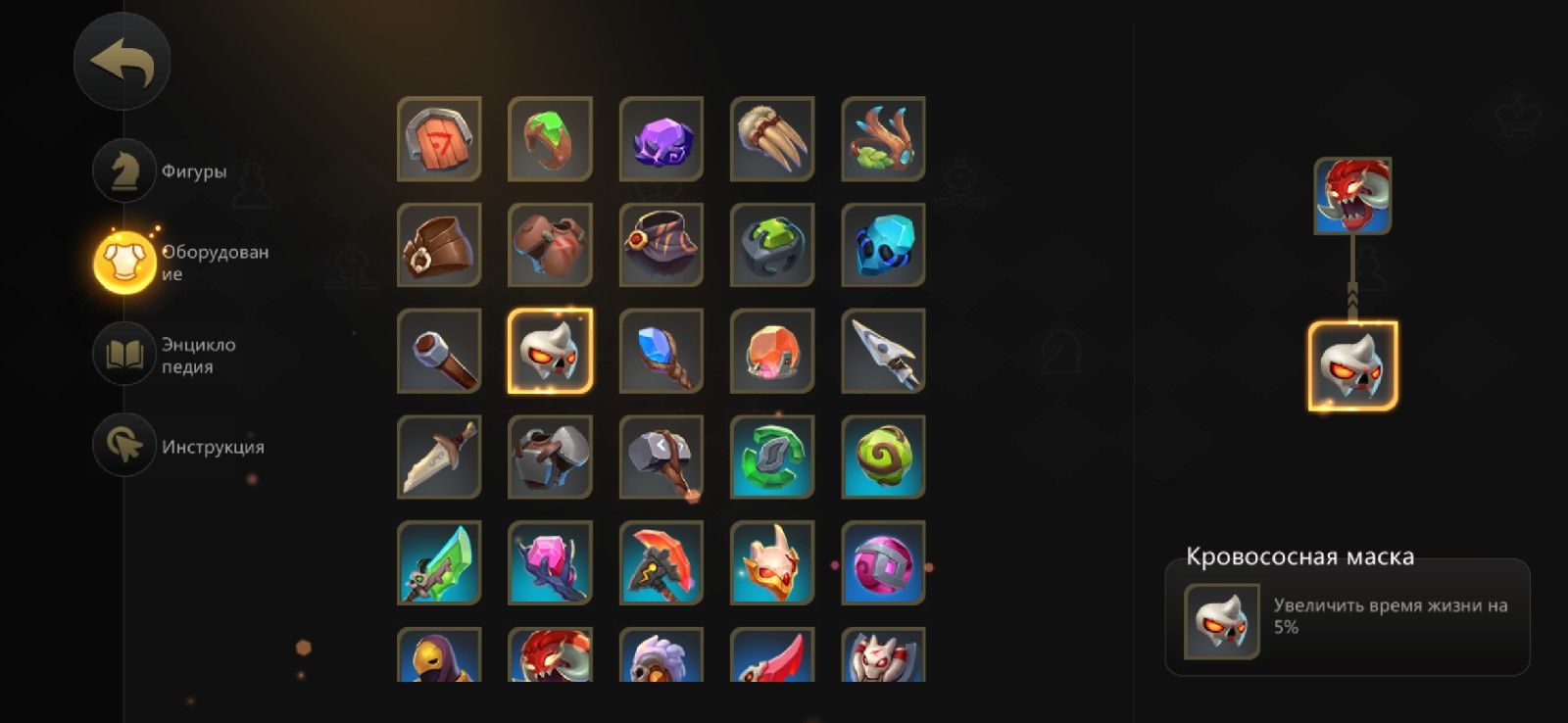The width and height of the screenshot is (1568, 723).
Task: Select the leather belt item
Action: point(439,245)
